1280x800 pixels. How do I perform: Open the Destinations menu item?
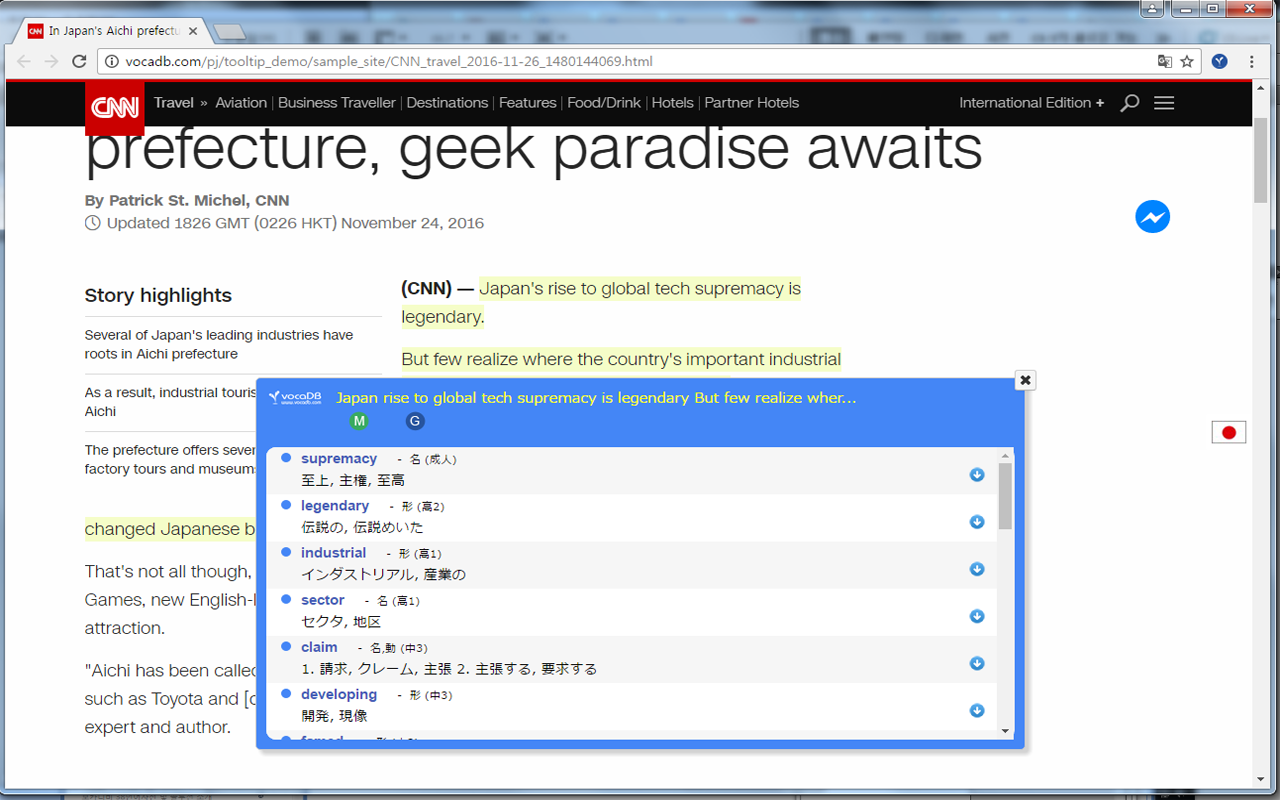click(x=447, y=102)
